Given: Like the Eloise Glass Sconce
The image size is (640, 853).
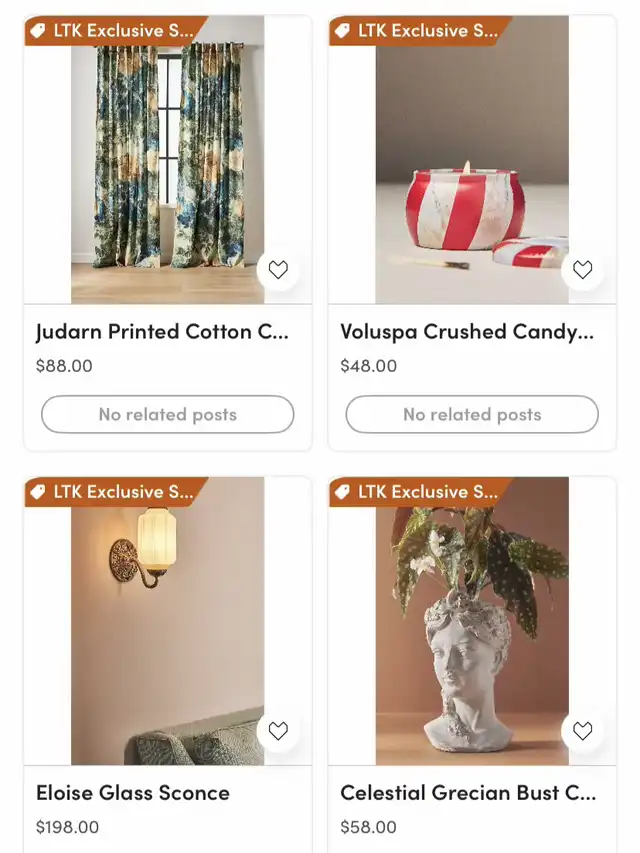Looking at the screenshot, I should tap(278, 731).
